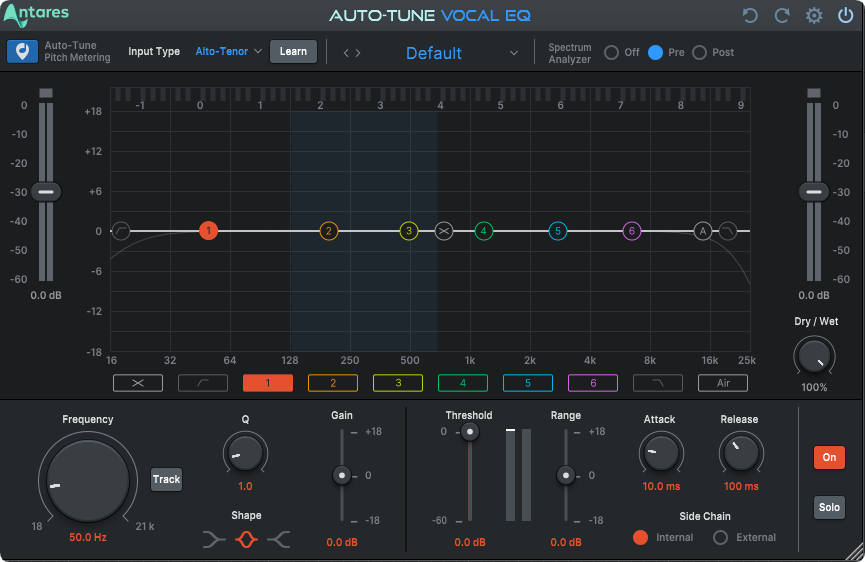Image resolution: width=865 pixels, height=562 pixels.
Task: Click the Frequency knob
Action: pyautogui.click(x=88, y=481)
